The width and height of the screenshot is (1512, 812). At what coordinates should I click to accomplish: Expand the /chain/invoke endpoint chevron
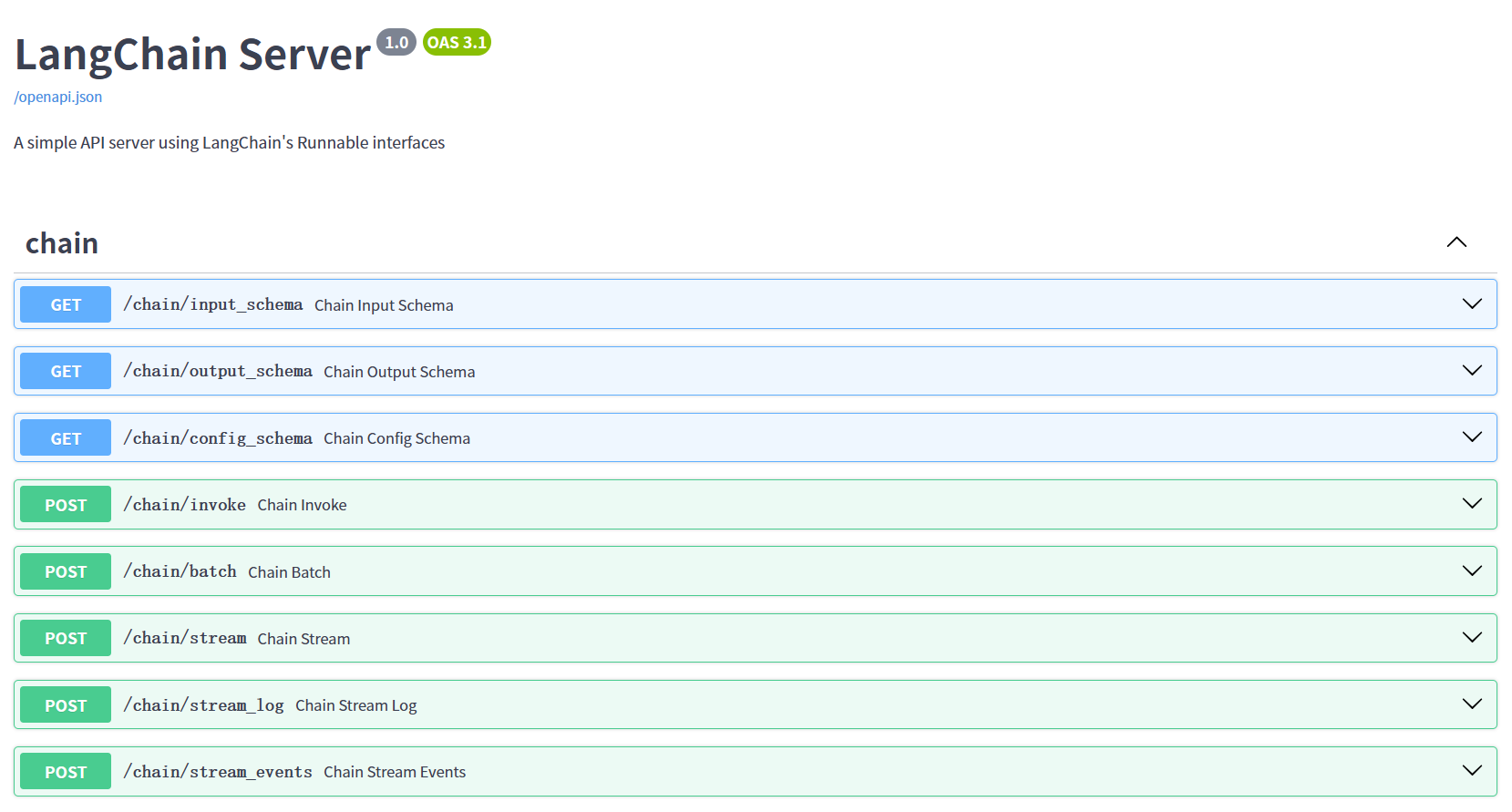[x=1472, y=503]
